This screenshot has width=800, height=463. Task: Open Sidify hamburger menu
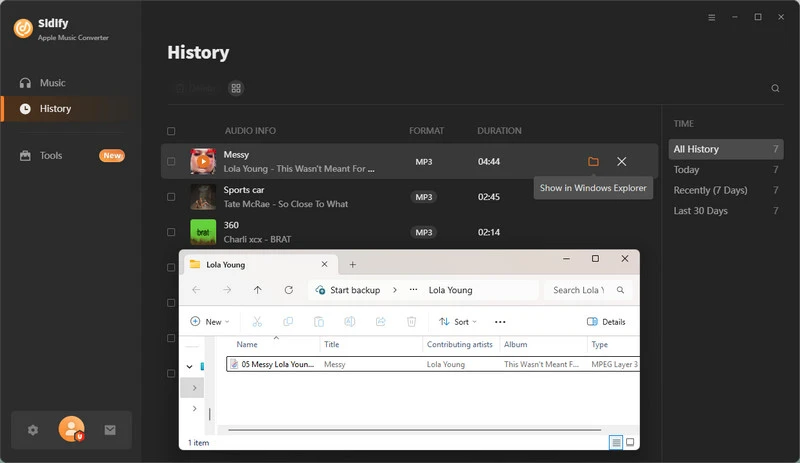tap(711, 17)
